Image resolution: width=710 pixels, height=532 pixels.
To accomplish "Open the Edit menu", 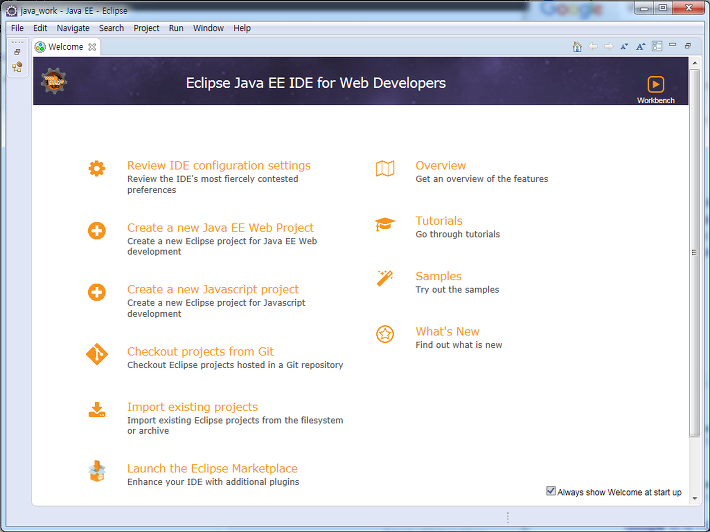I will tap(40, 28).
